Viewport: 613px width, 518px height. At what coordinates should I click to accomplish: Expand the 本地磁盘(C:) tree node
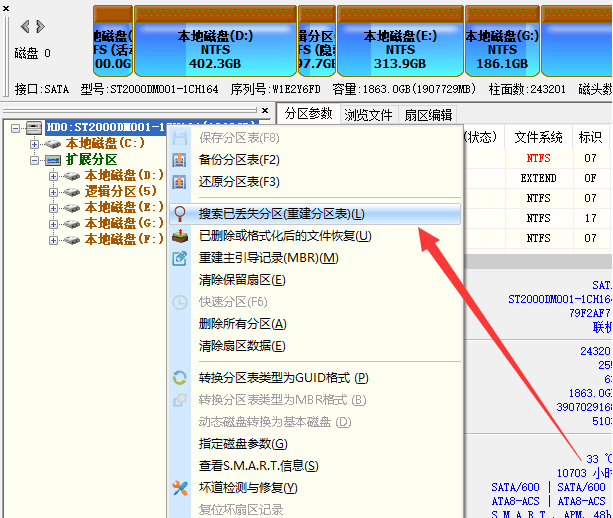35,144
